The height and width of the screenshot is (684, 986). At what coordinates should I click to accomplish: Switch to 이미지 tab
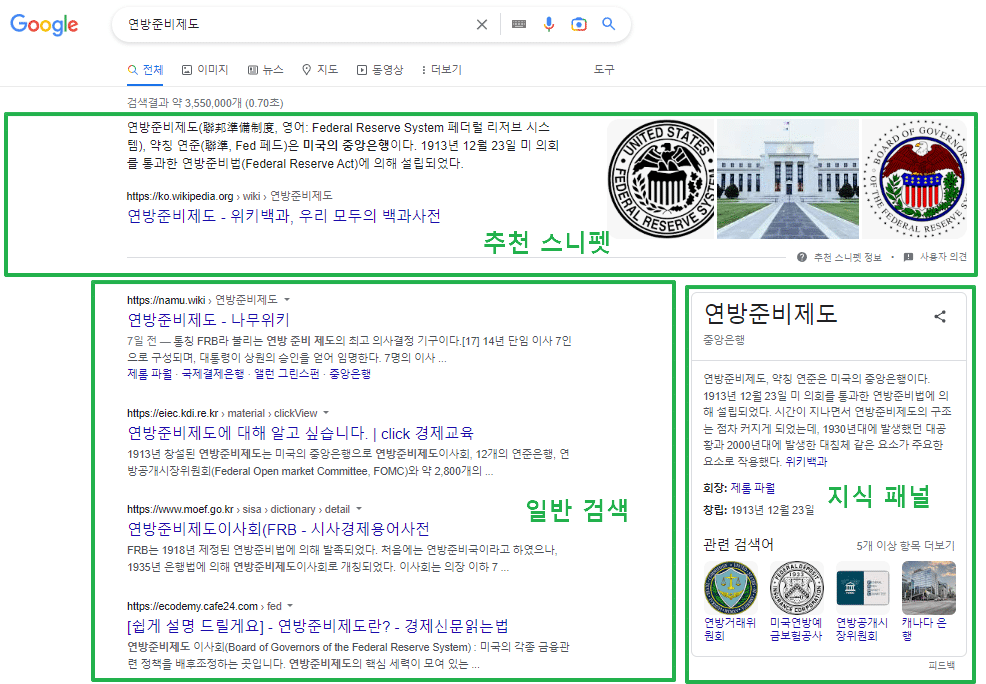[205, 70]
